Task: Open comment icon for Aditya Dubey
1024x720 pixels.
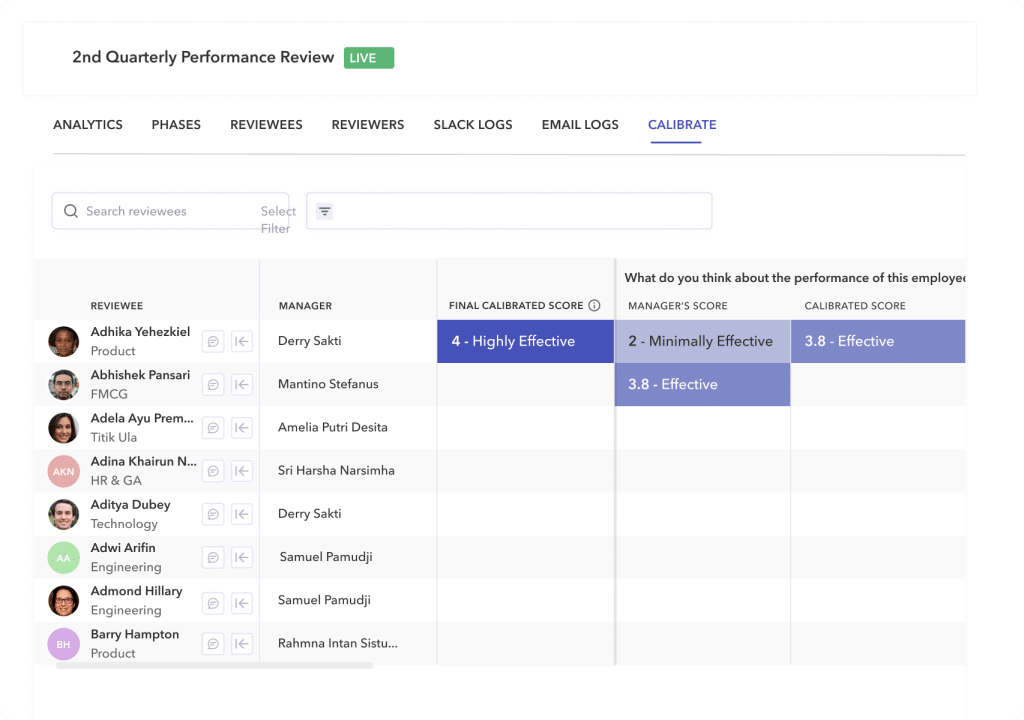Action: click(x=213, y=514)
